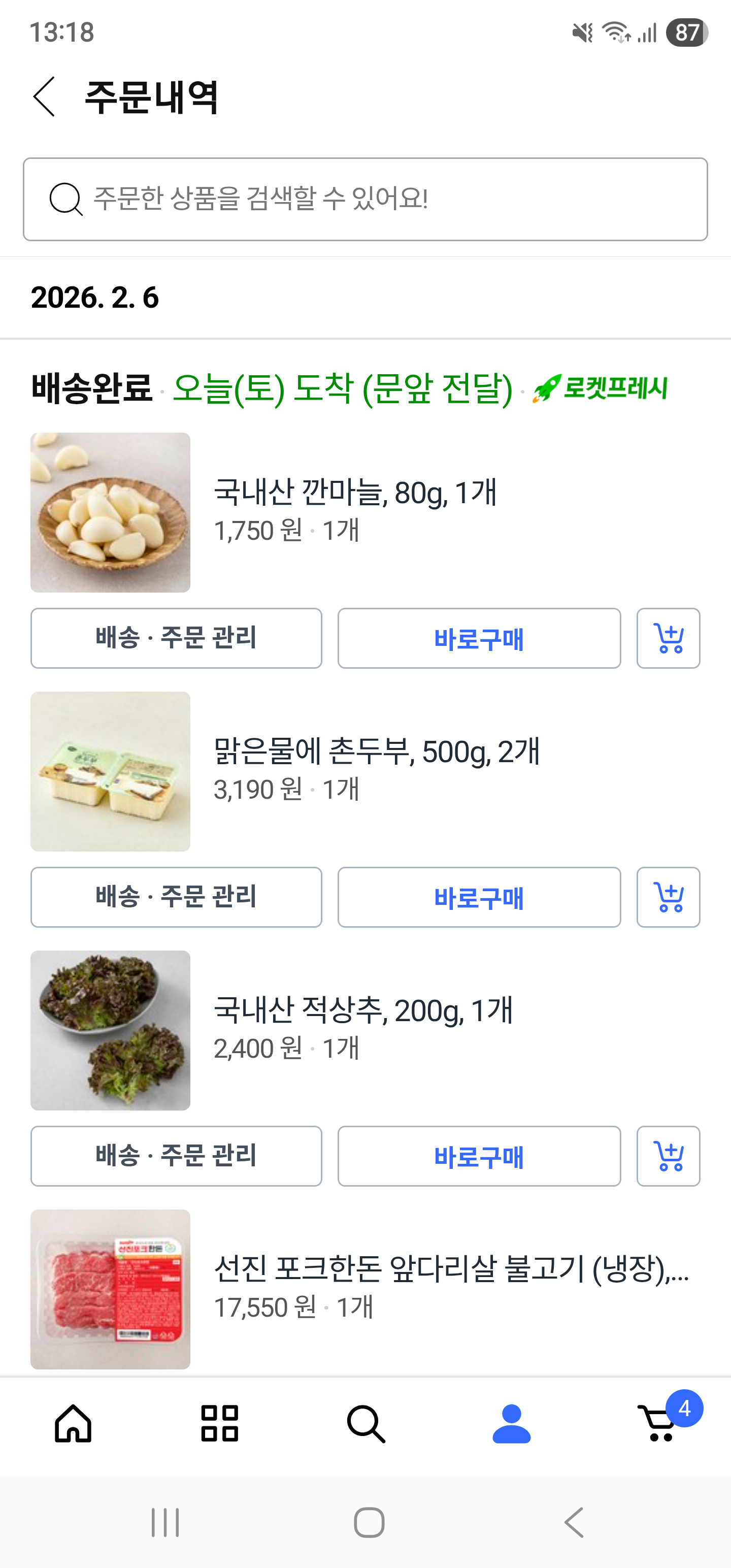The image size is (731, 1568).
Task: Open the Home tab in bottom navigation
Action: pyautogui.click(x=73, y=1423)
